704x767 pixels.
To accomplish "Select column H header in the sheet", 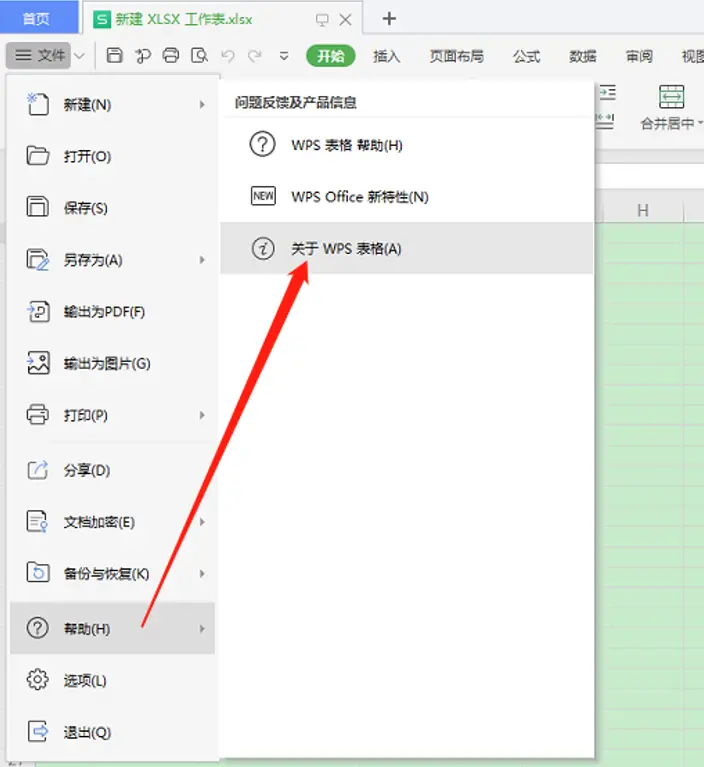I will tap(643, 210).
